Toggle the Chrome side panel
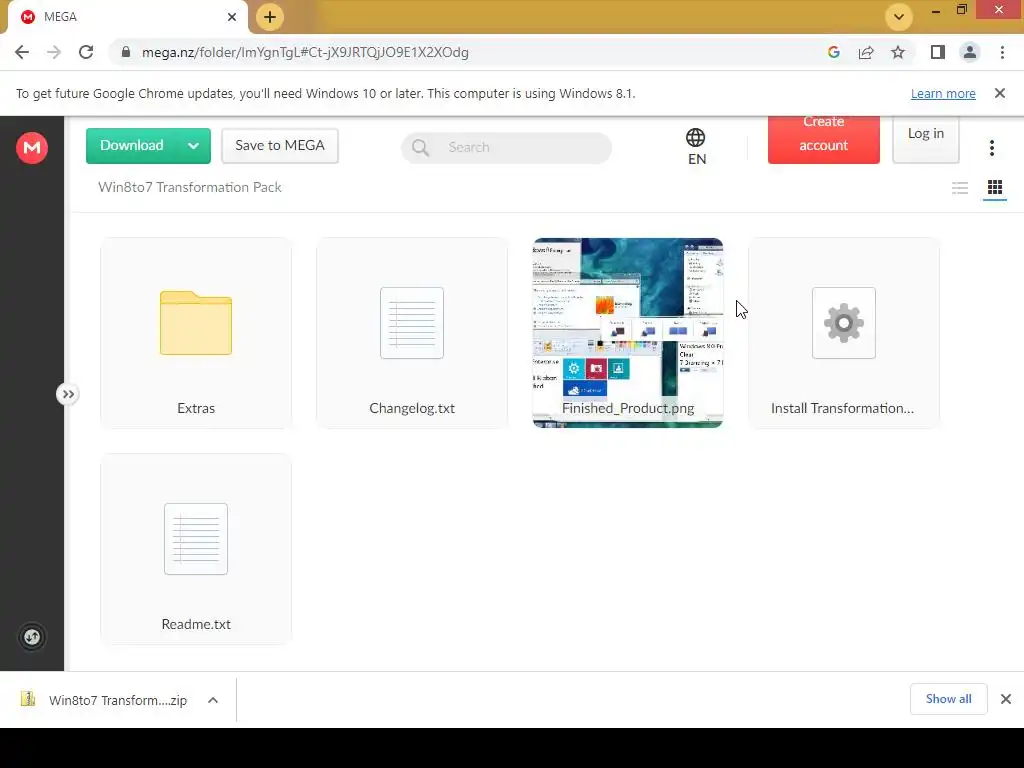Screen dimensions: 1024x768 938,52
